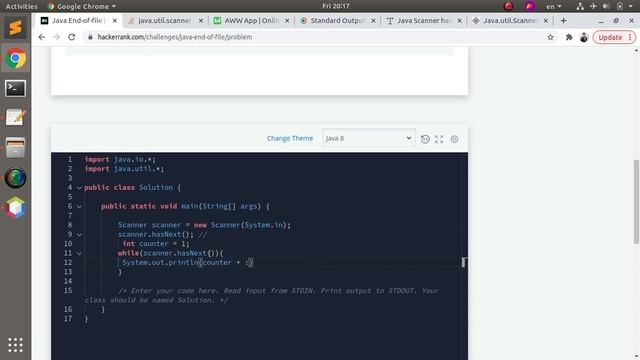Open a new browser tab
Screen dimensions: 640x360
pyautogui.click(x=564, y=20)
